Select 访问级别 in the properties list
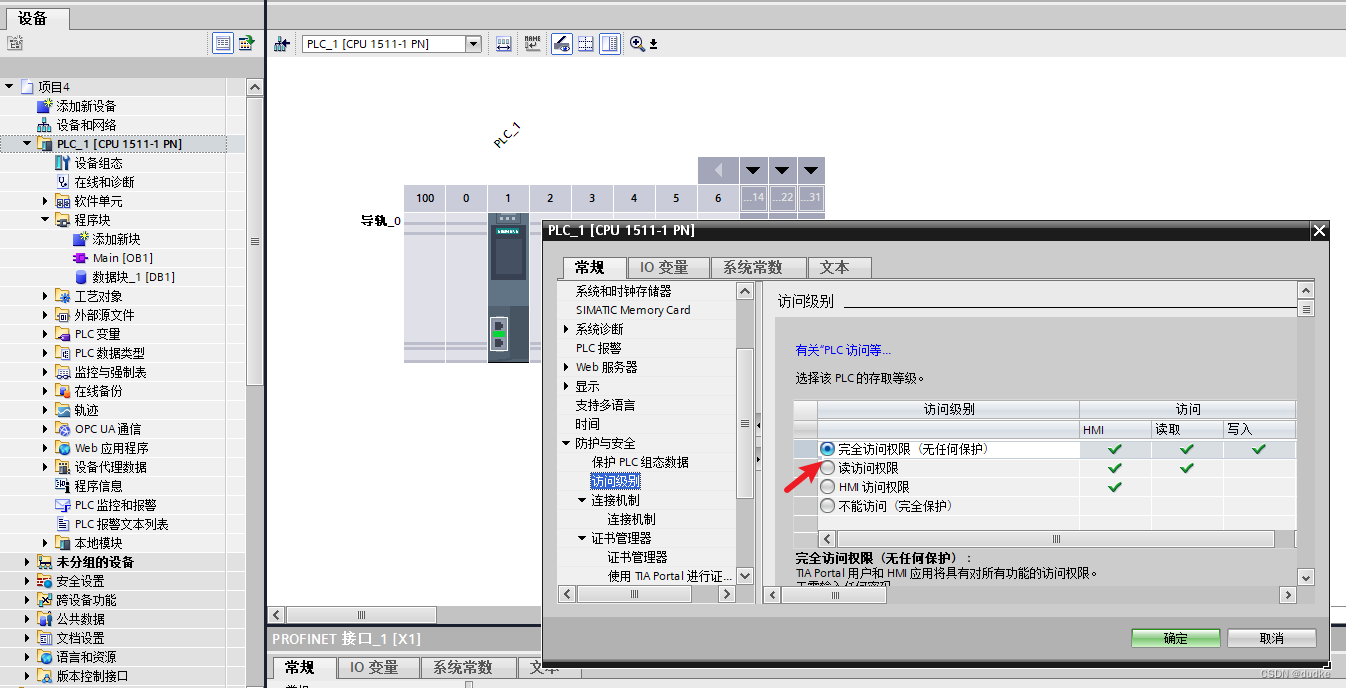The height and width of the screenshot is (688, 1346). click(616, 481)
